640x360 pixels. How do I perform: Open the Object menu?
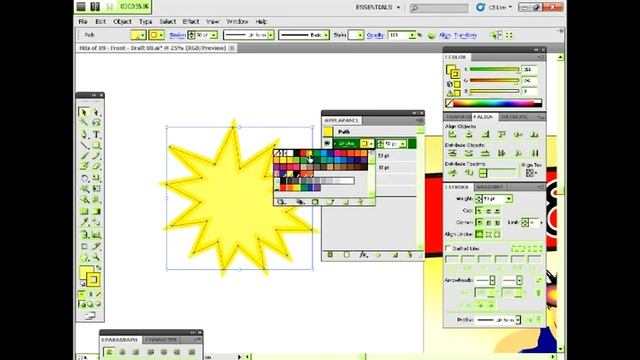tap(122, 22)
